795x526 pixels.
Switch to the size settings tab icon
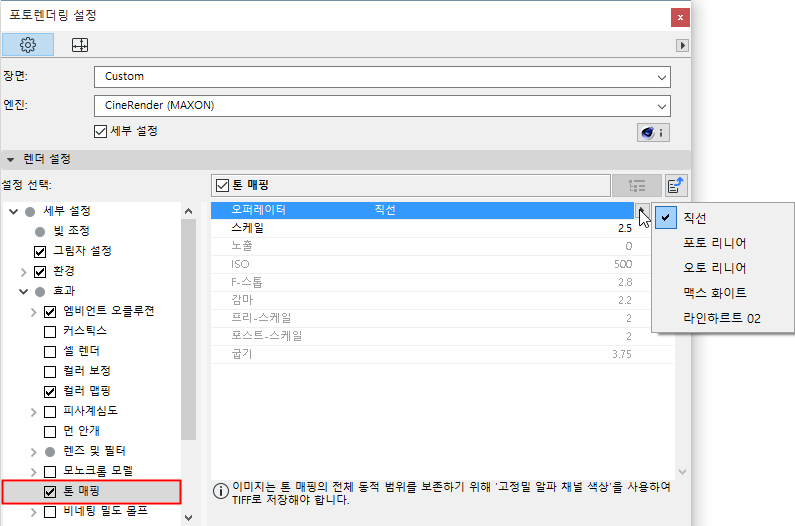point(80,45)
